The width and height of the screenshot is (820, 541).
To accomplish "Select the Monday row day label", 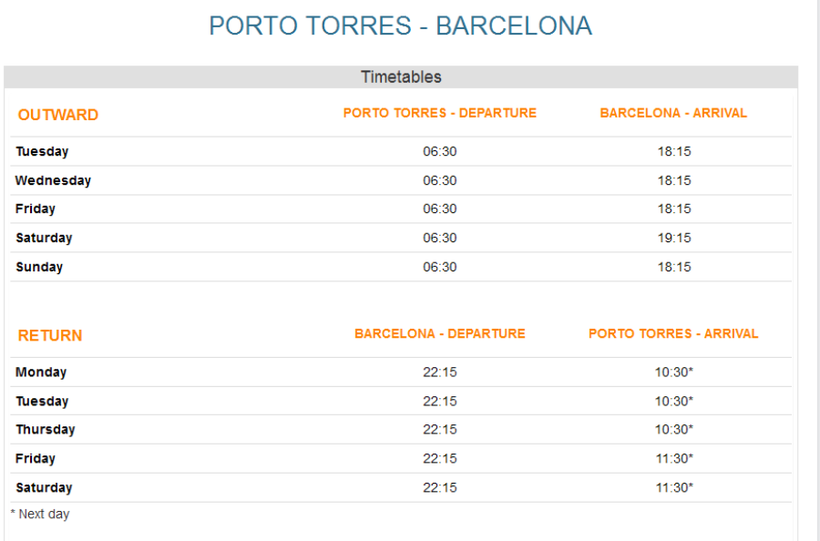I will click(41, 372).
